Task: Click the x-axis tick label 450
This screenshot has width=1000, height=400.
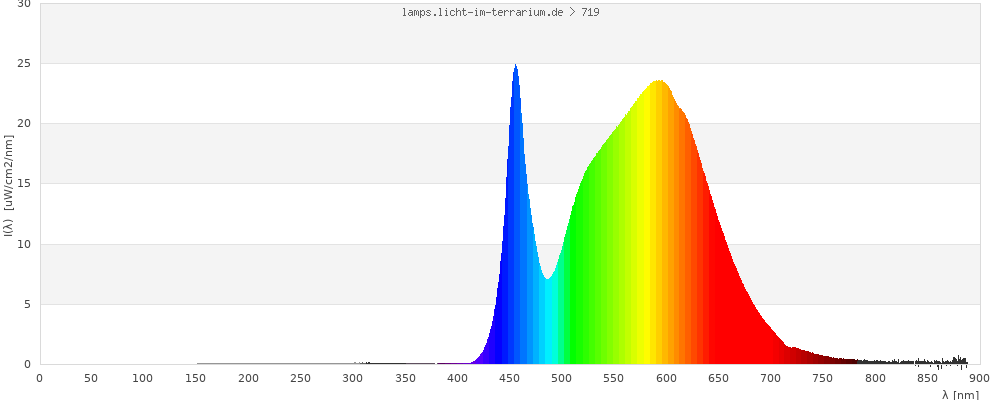Action: click(509, 378)
